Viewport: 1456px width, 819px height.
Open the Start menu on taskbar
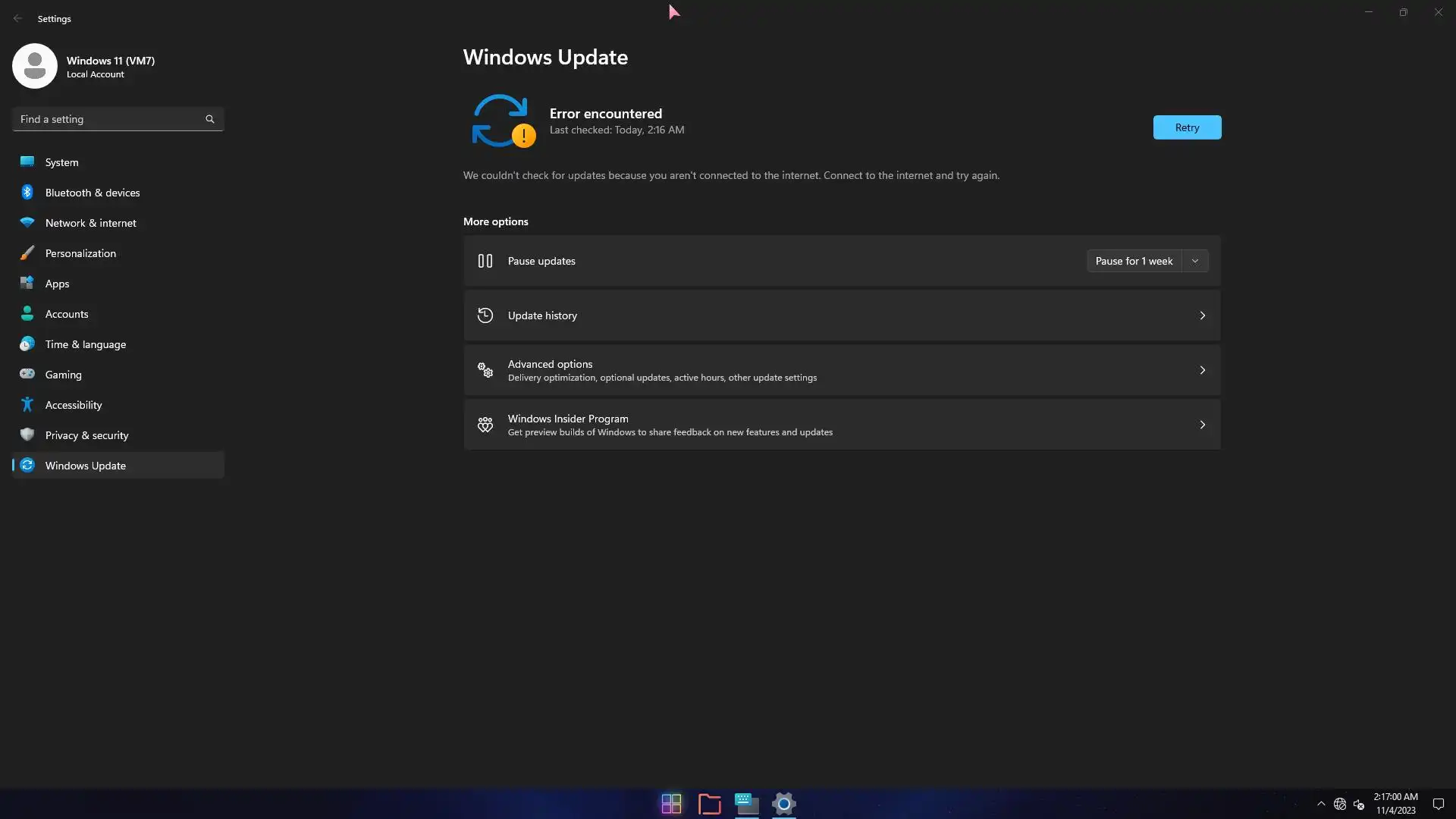pyautogui.click(x=671, y=804)
